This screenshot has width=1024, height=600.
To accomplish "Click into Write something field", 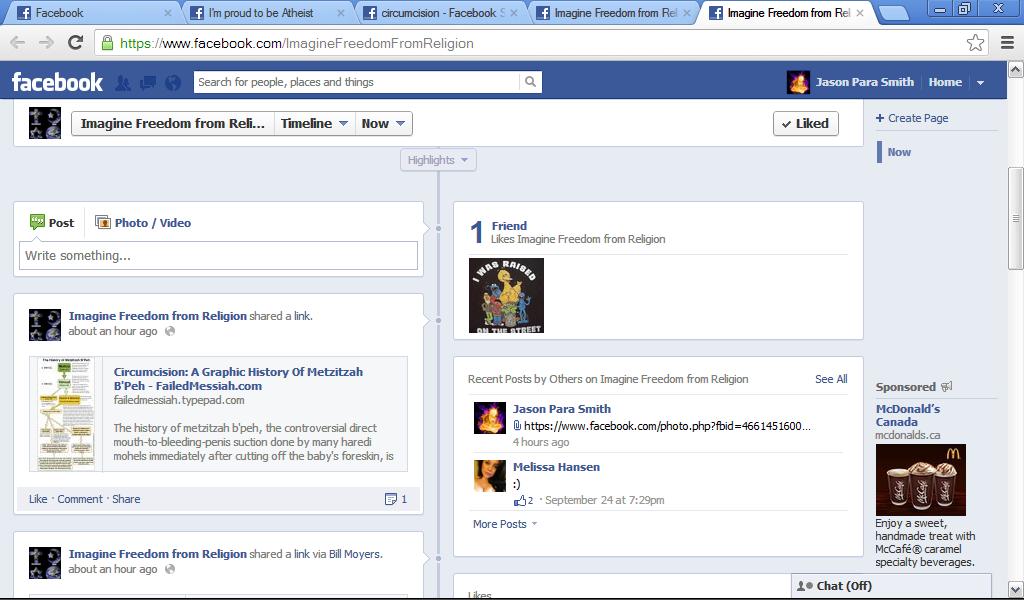I will pos(218,256).
